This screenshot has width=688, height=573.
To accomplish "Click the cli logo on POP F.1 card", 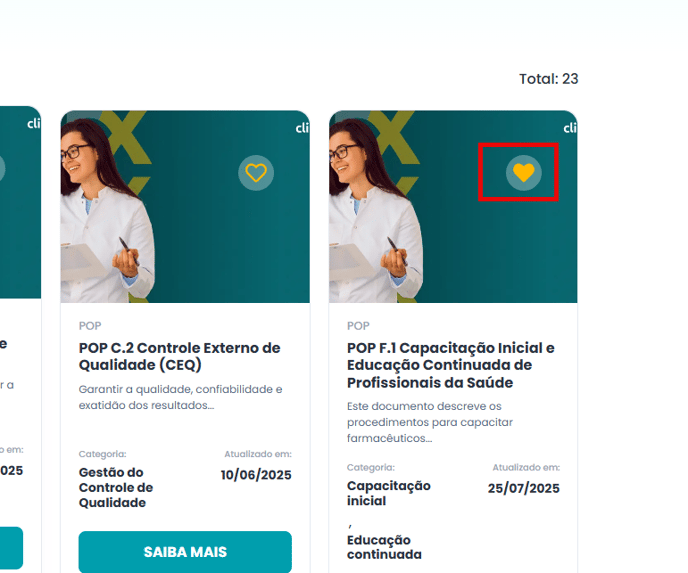I will click(570, 128).
